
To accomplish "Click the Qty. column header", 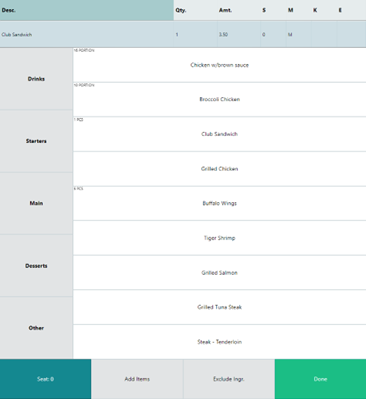I will point(195,10).
